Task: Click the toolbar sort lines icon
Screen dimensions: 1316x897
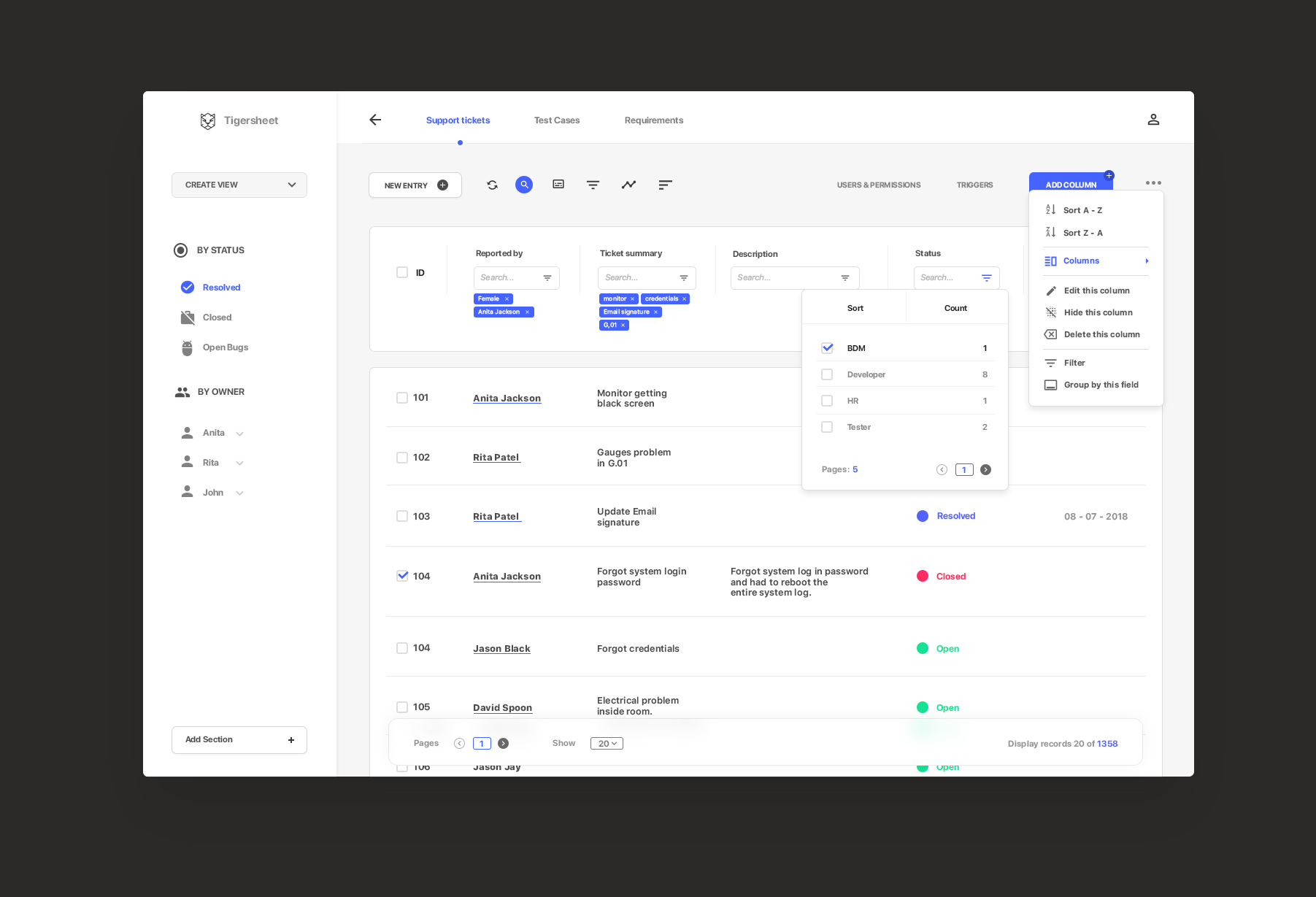Action: tap(665, 185)
